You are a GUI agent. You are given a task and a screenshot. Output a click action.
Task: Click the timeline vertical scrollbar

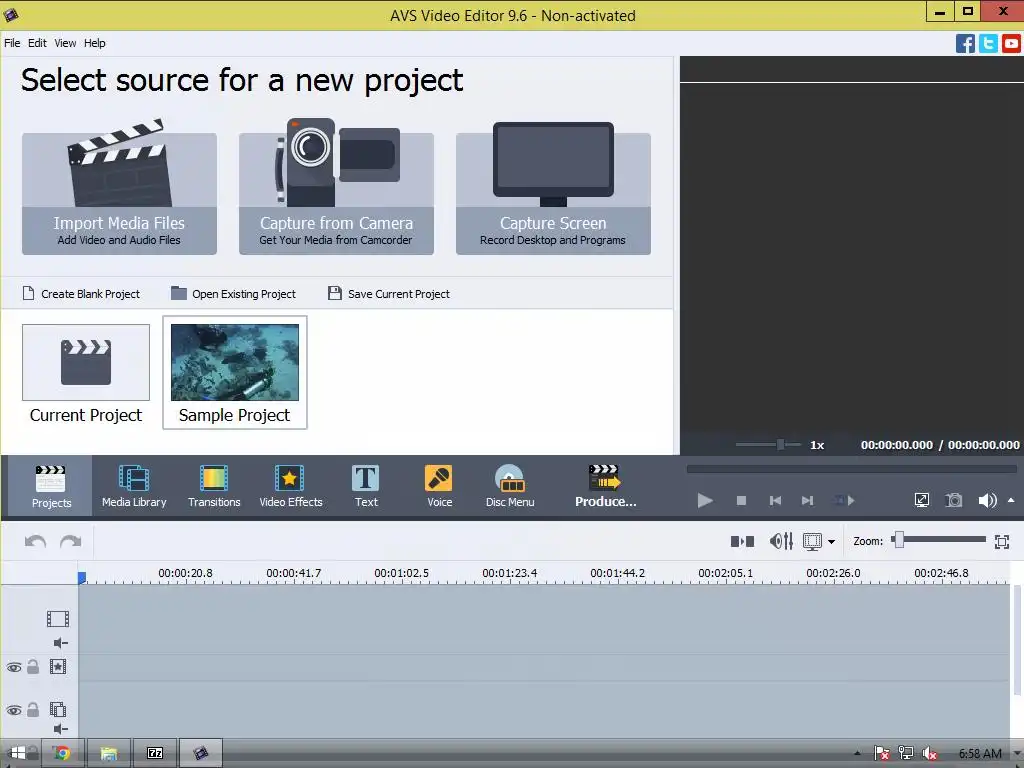point(1017,640)
